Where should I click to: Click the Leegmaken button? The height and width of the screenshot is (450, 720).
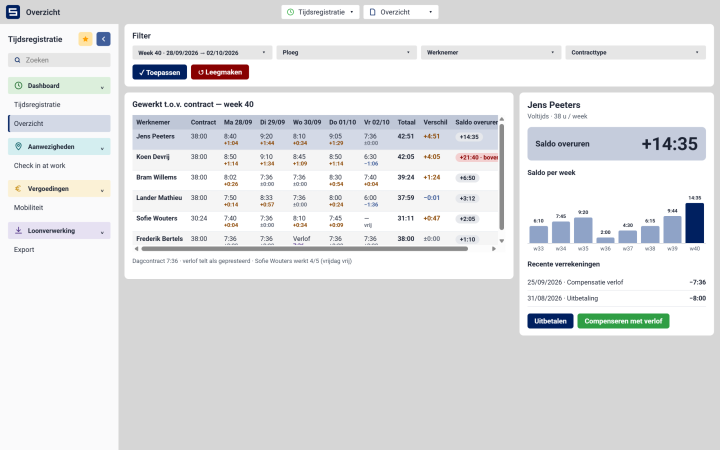coord(220,72)
